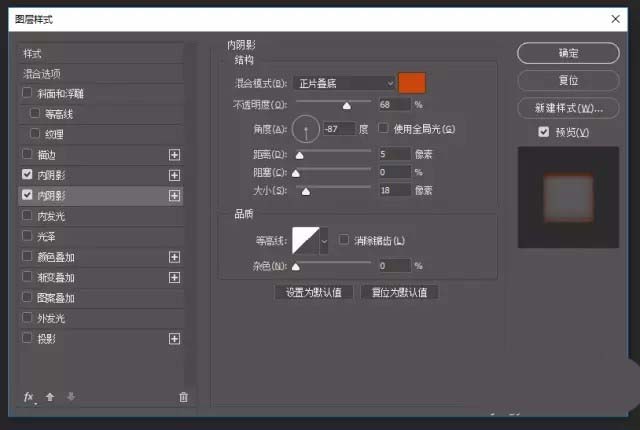Click the 杂色 slider handle
Viewport: 640px width, 430px height.
[296, 267]
